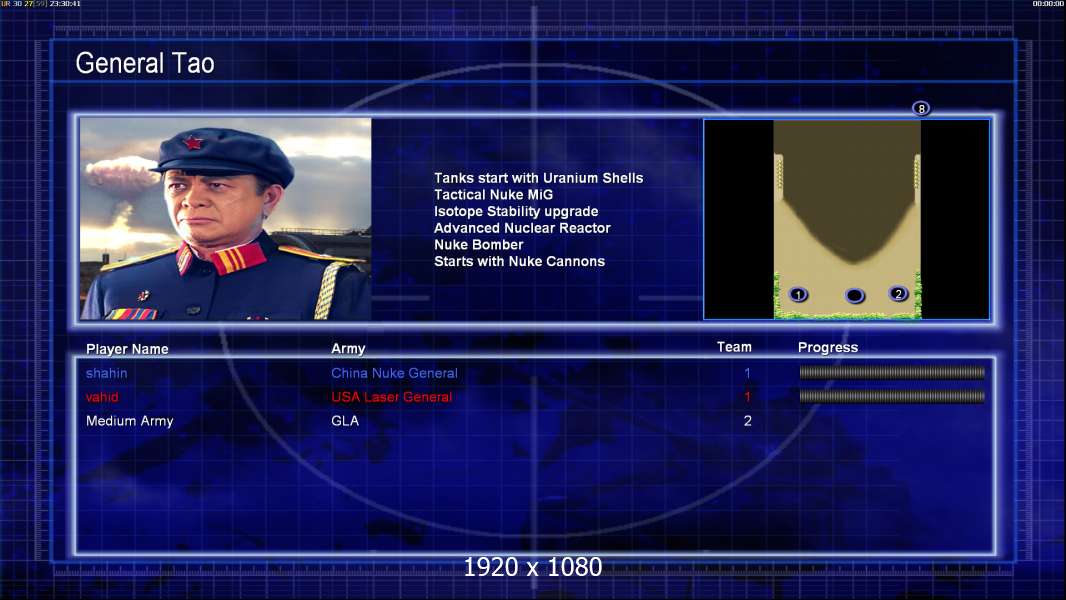Click start position marker 2 on the map
This screenshot has height=600, width=1066.
pos(898,294)
